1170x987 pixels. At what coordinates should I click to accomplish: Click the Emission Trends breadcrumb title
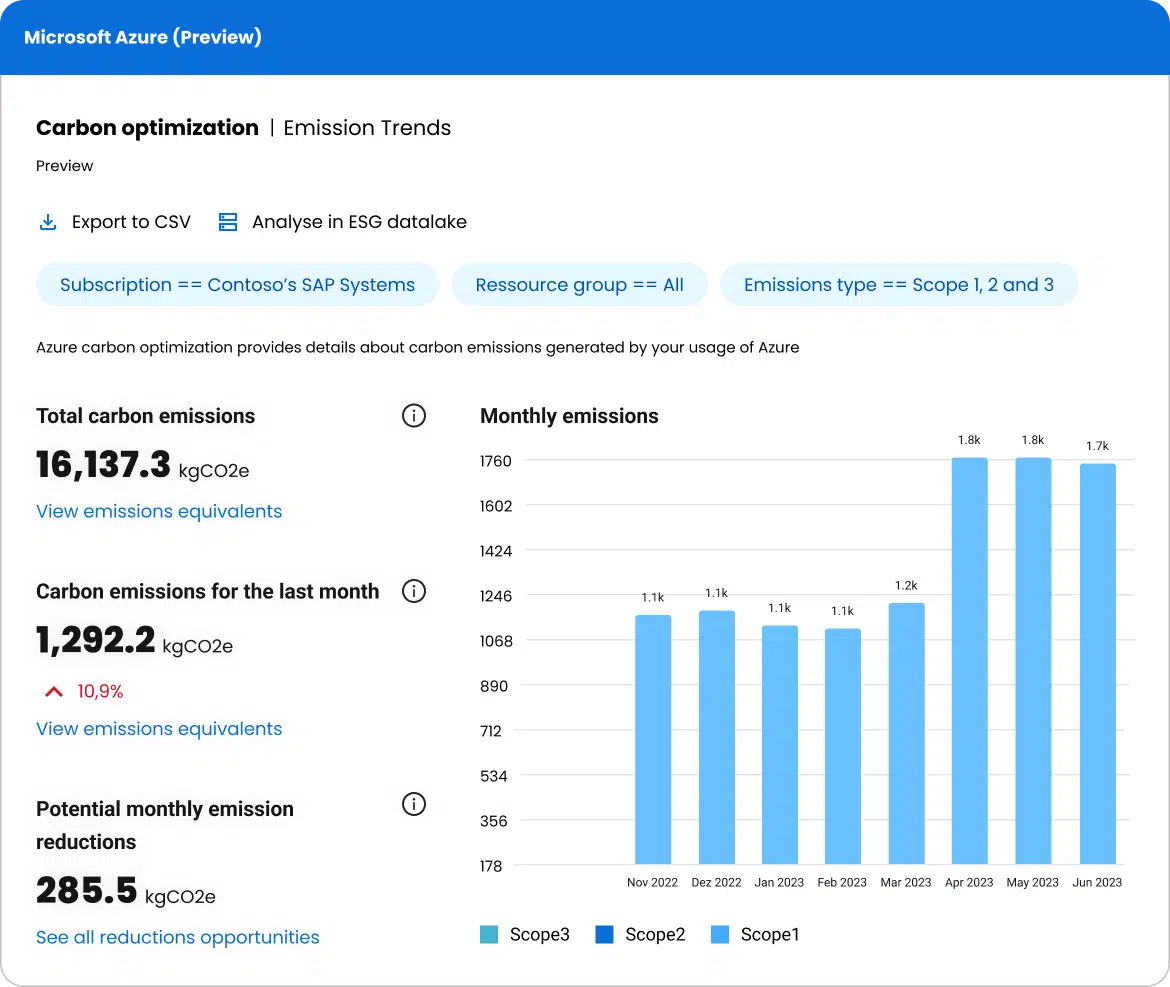point(367,128)
